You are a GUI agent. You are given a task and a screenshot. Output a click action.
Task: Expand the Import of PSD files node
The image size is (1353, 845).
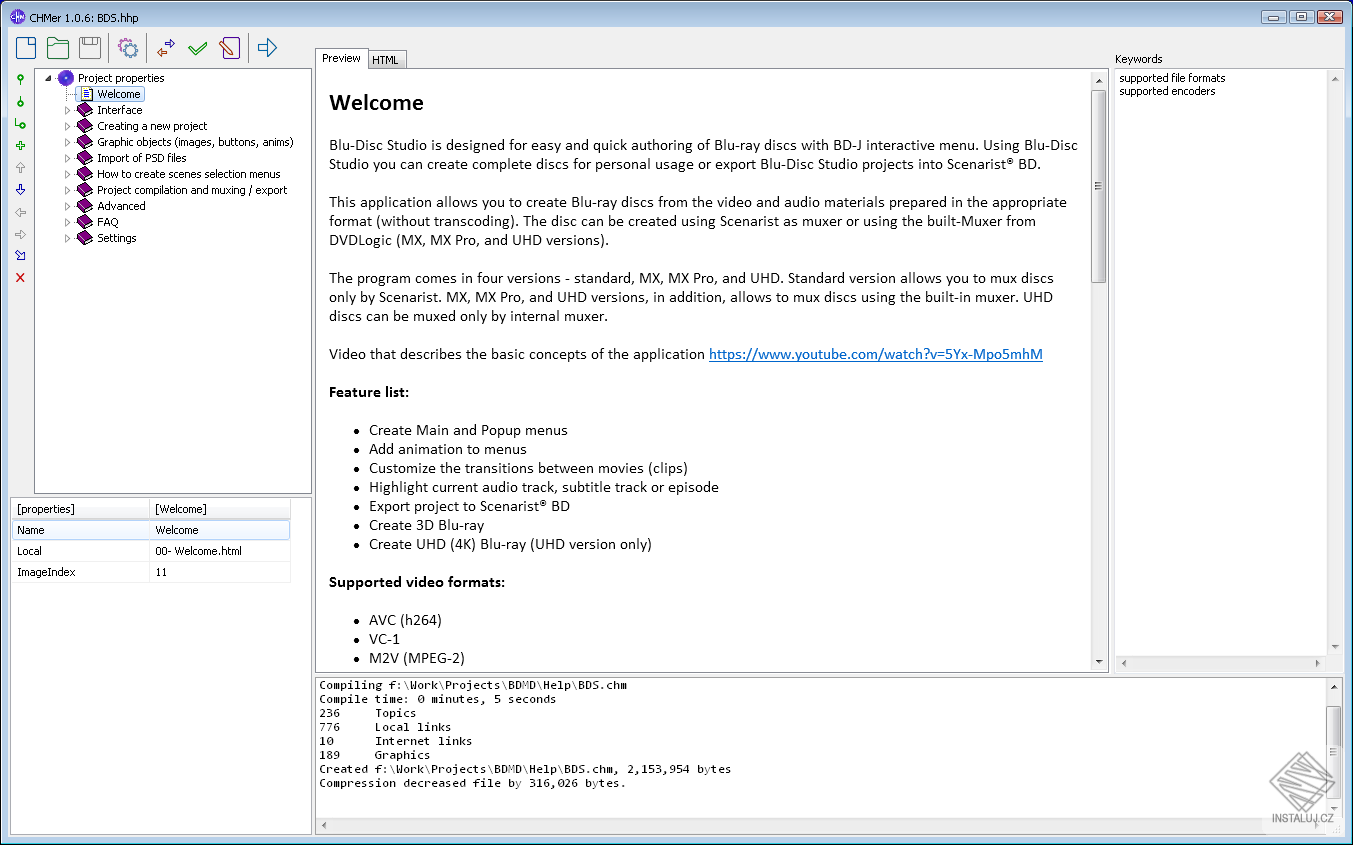tap(68, 158)
